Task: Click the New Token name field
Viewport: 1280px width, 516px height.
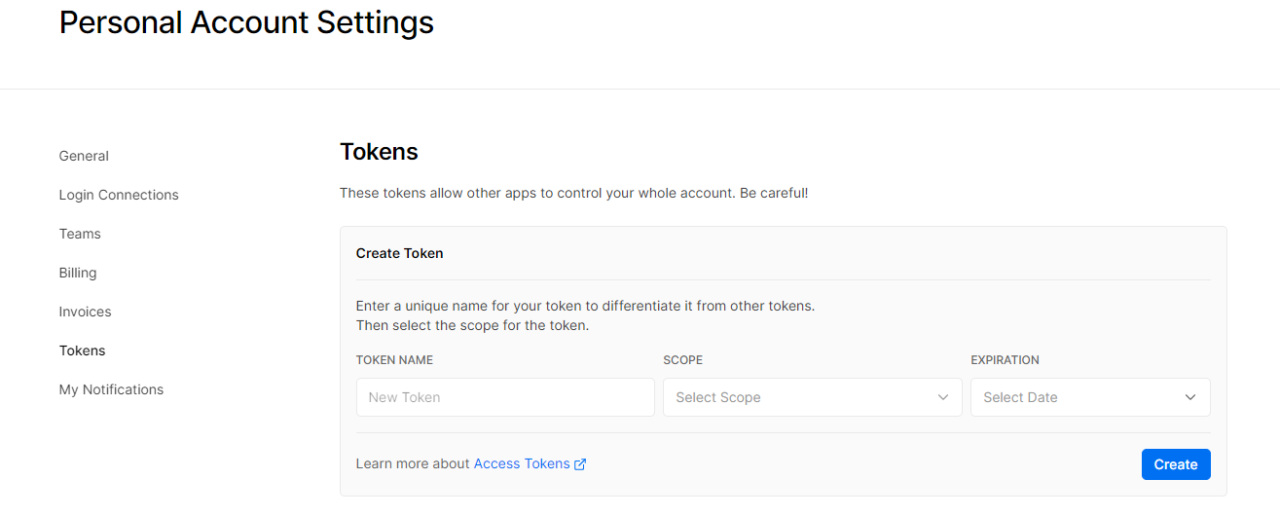Action: pyautogui.click(x=505, y=397)
